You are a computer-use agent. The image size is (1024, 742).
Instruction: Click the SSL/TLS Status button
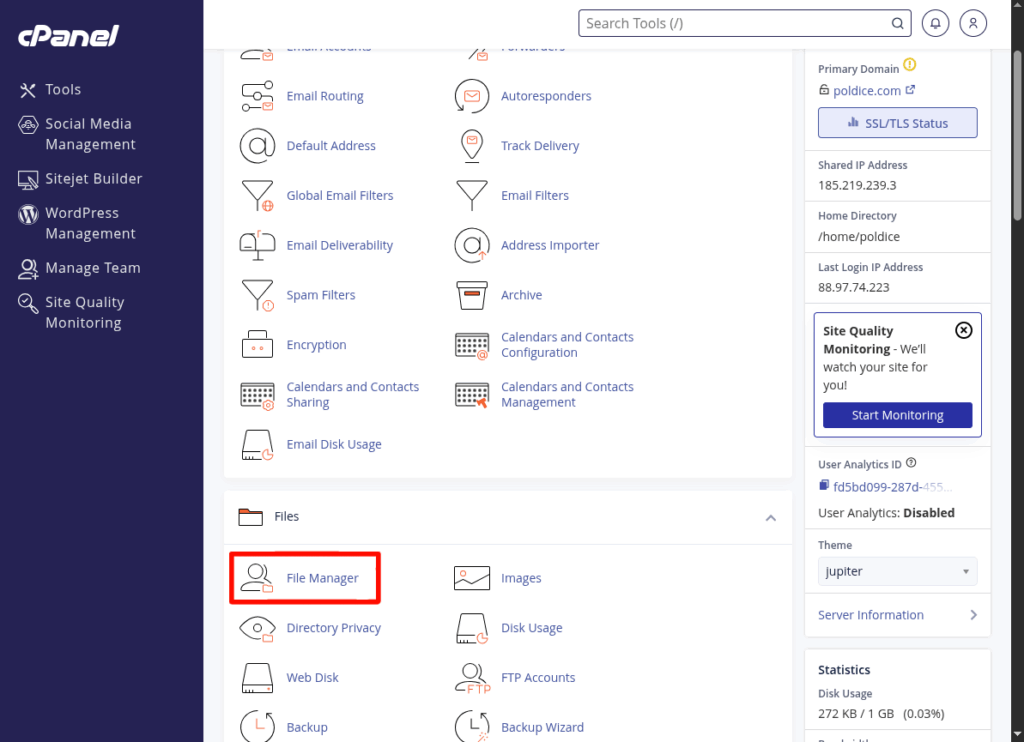pyautogui.click(x=897, y=123)
